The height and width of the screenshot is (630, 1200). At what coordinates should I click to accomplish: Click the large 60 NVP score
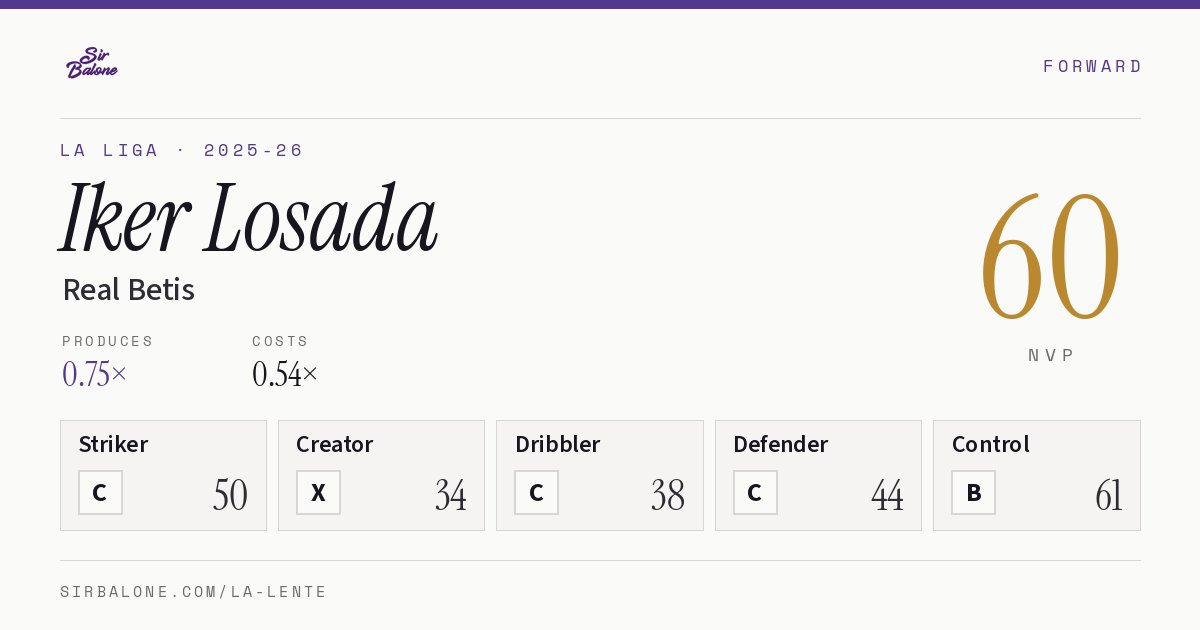coord(1050,257)
